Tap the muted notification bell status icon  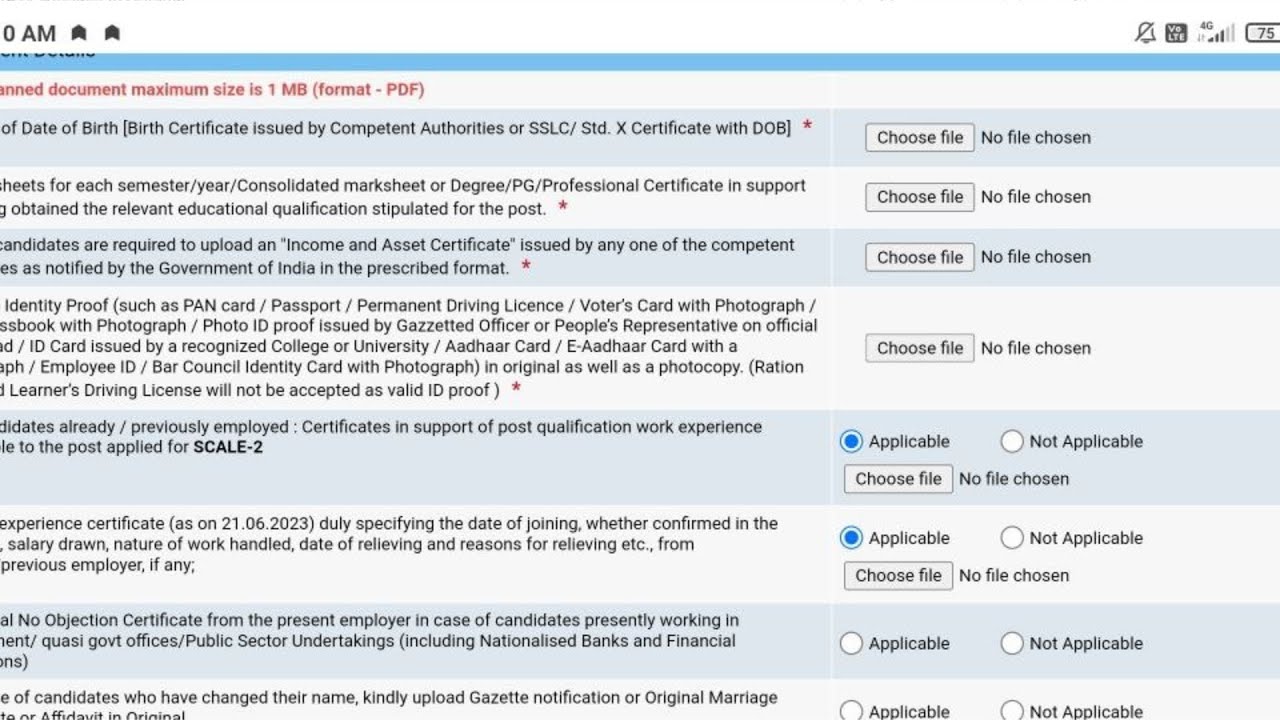click(1146, 33)
